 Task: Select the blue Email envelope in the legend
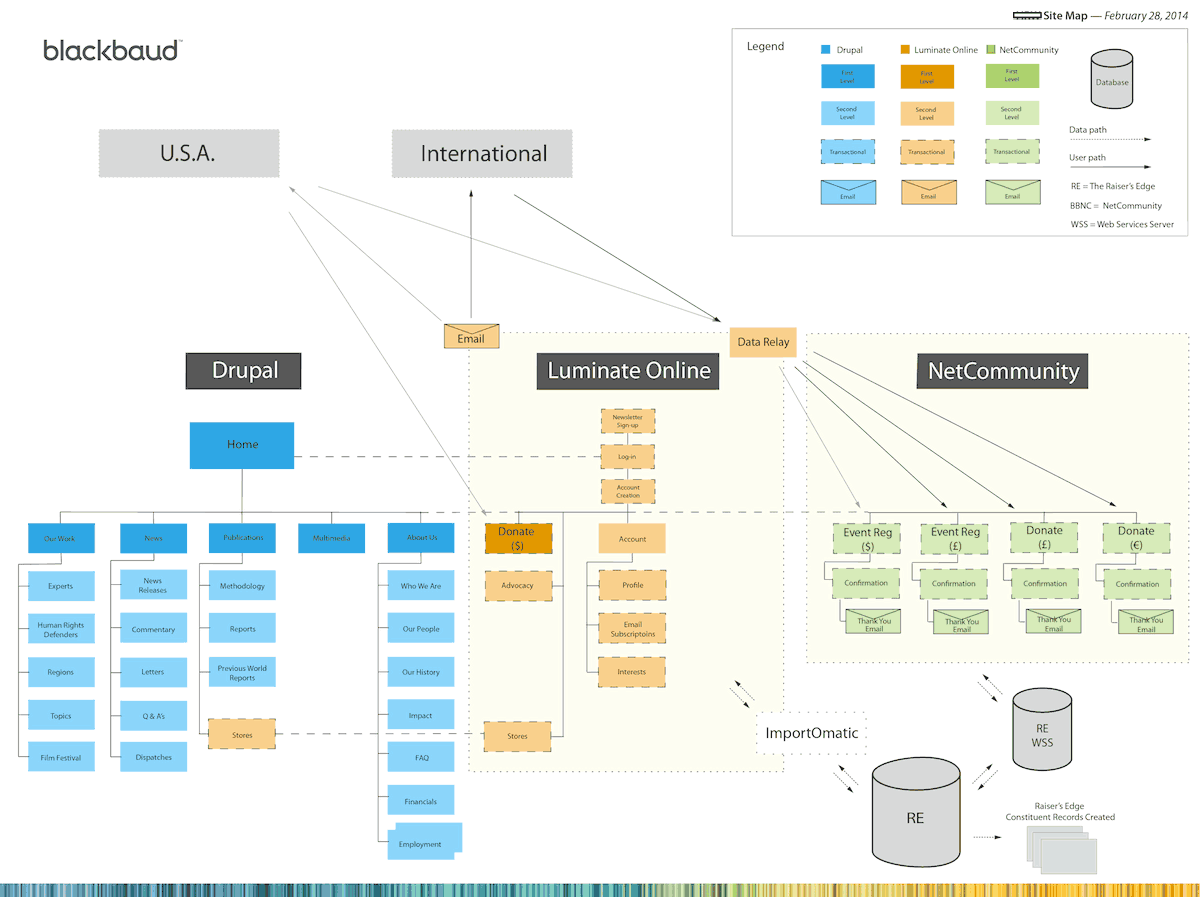pos(847,192)
